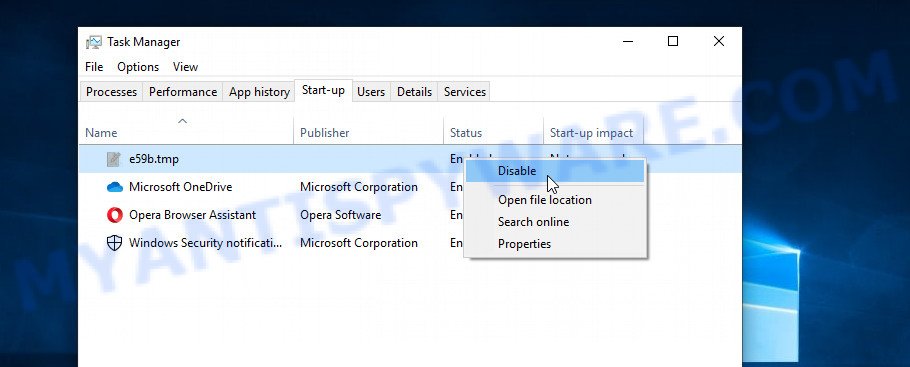
Task: Switch to the Processes tab
Action: click(111, 92)
